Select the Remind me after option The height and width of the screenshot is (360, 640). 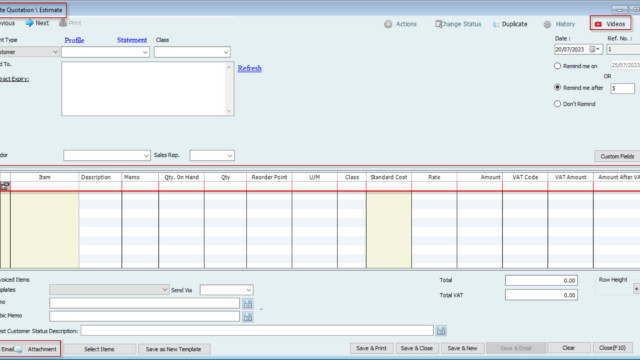coord(557,87)
